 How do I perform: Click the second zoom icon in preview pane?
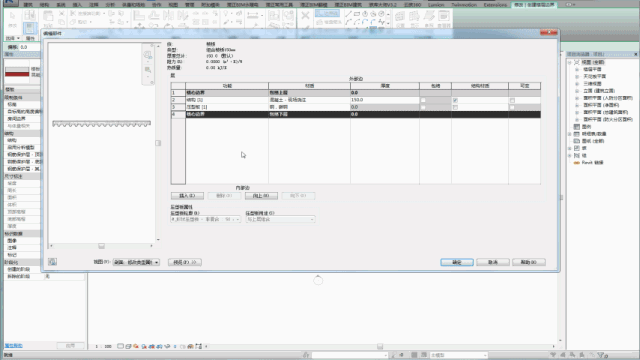147,70
